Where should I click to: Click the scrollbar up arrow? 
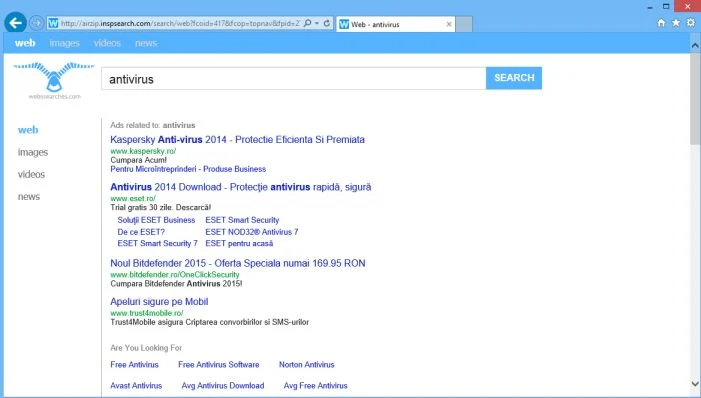[695, 45]
